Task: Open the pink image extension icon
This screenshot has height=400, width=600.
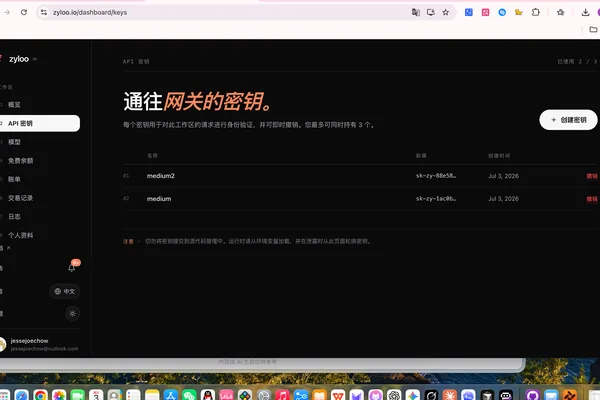Action: point(486,12)
